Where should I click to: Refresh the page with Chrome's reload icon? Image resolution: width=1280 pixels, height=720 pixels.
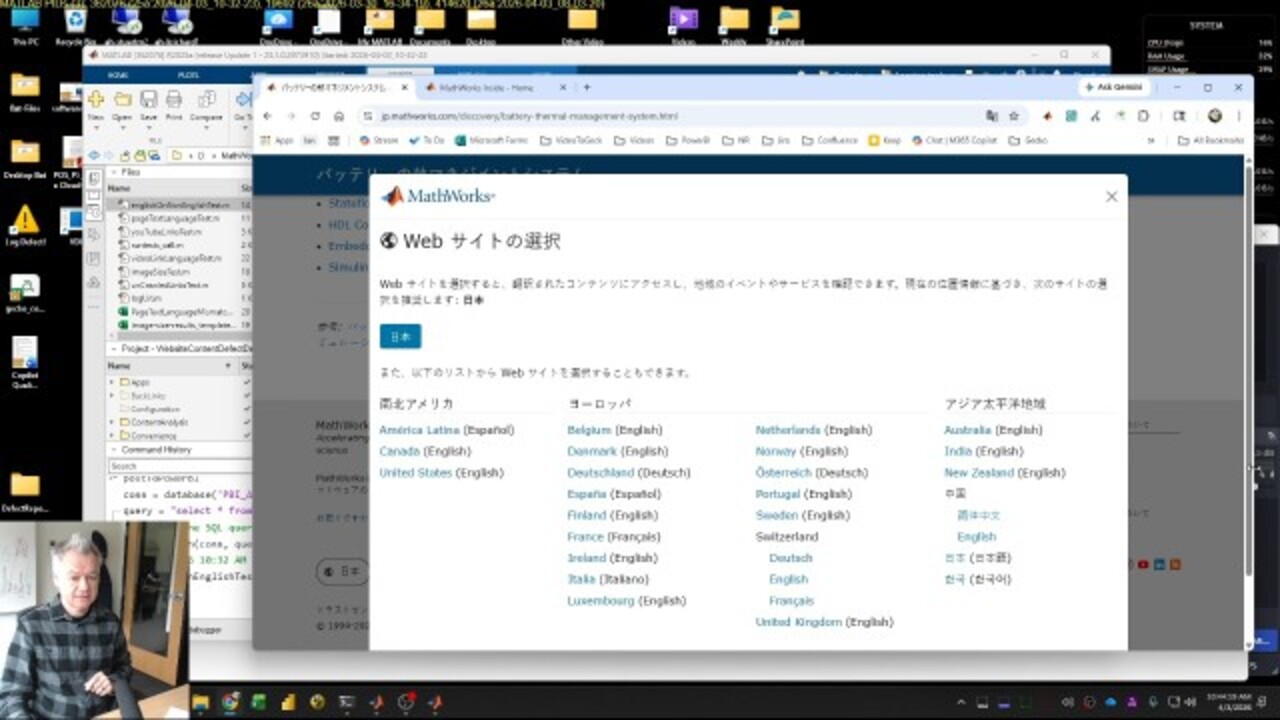coord(314,115)
